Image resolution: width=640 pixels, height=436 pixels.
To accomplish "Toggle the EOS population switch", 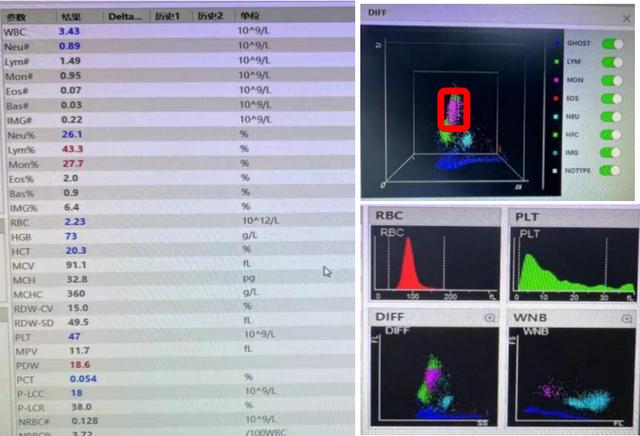I will [612, 99].
